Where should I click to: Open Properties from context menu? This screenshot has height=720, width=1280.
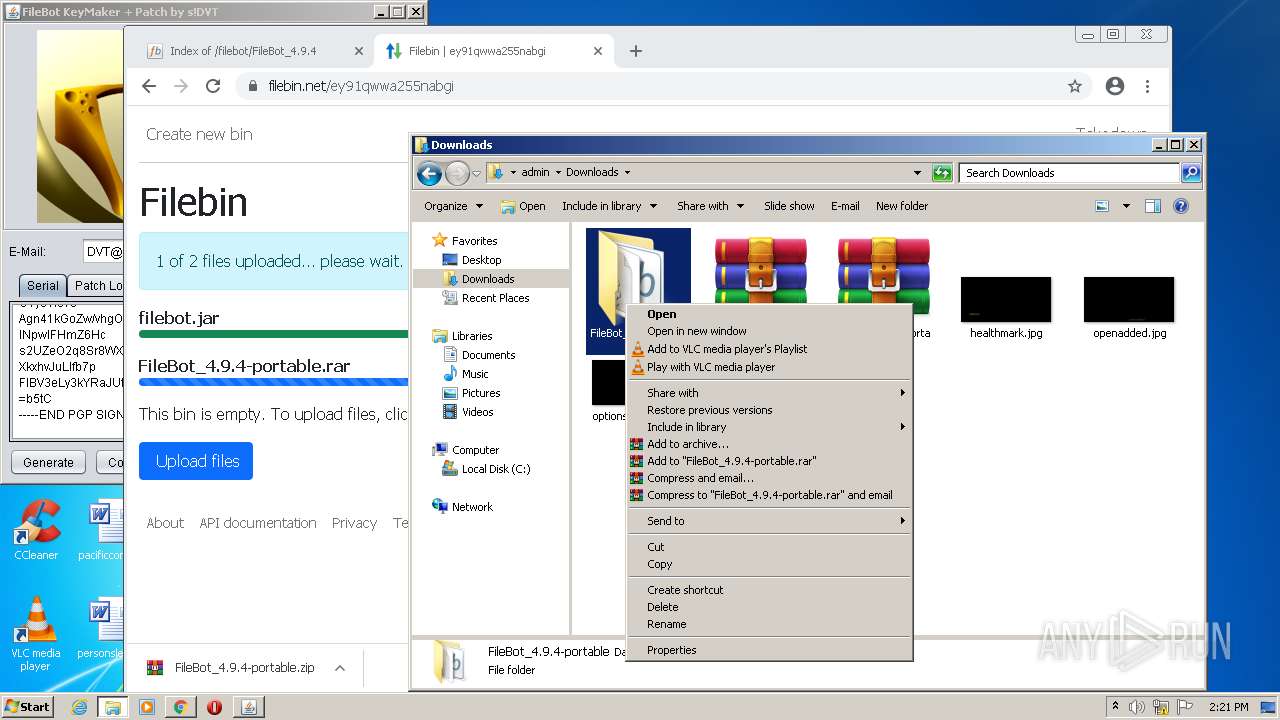[x=769, y=650]
